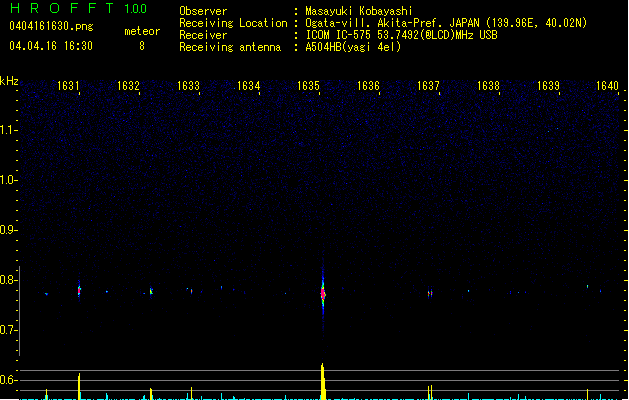Click the meteor count value 8
The height and width of the screenshot is (400, 629).
coord(142,46)
